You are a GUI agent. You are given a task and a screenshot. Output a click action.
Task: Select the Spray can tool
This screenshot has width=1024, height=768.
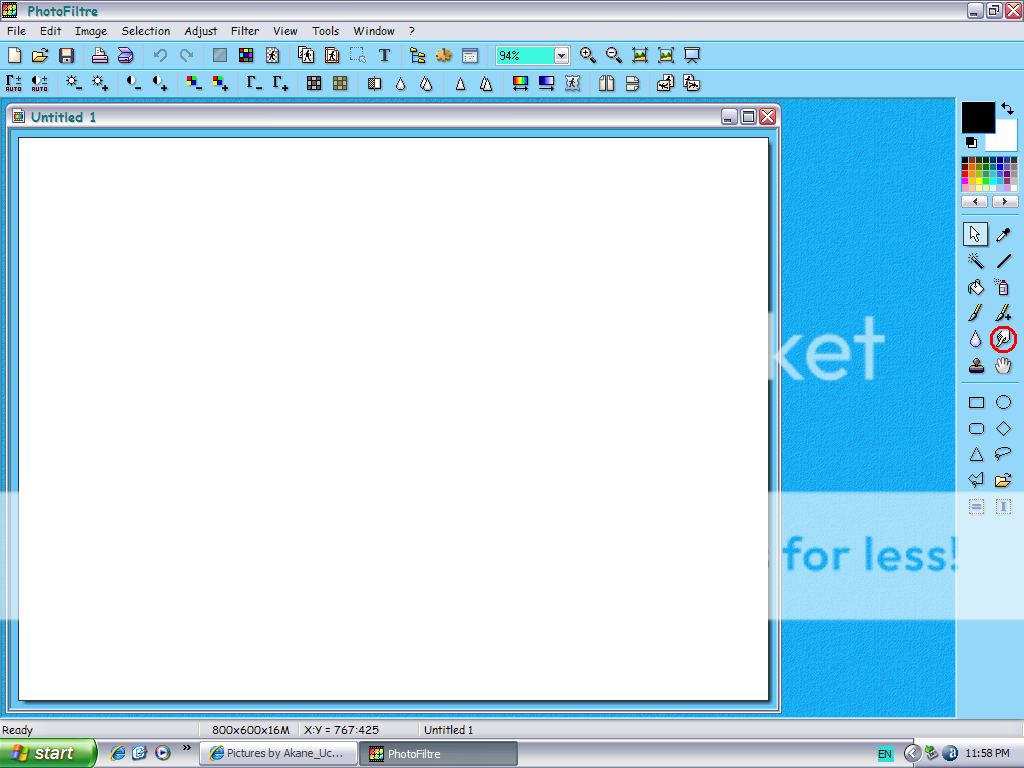click(x=1003, y=287)
